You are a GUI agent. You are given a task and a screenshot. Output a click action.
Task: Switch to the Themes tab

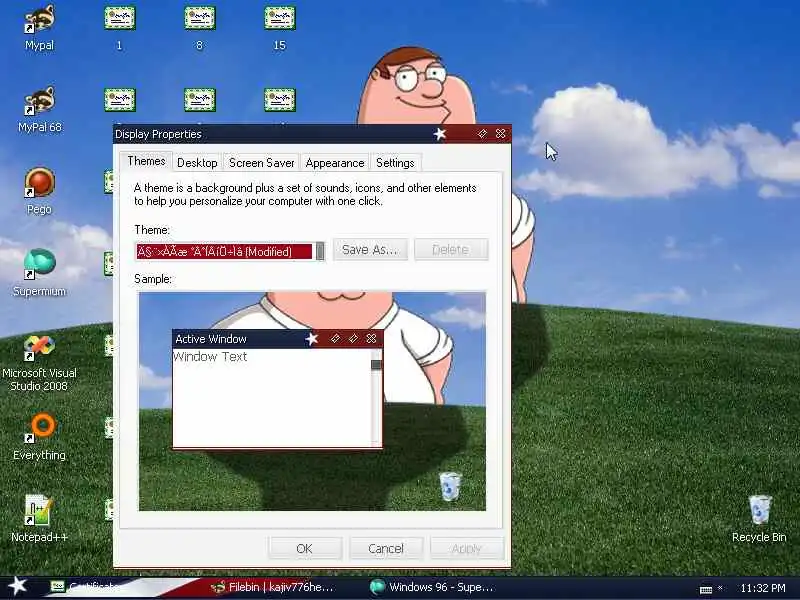coord(146,161)
